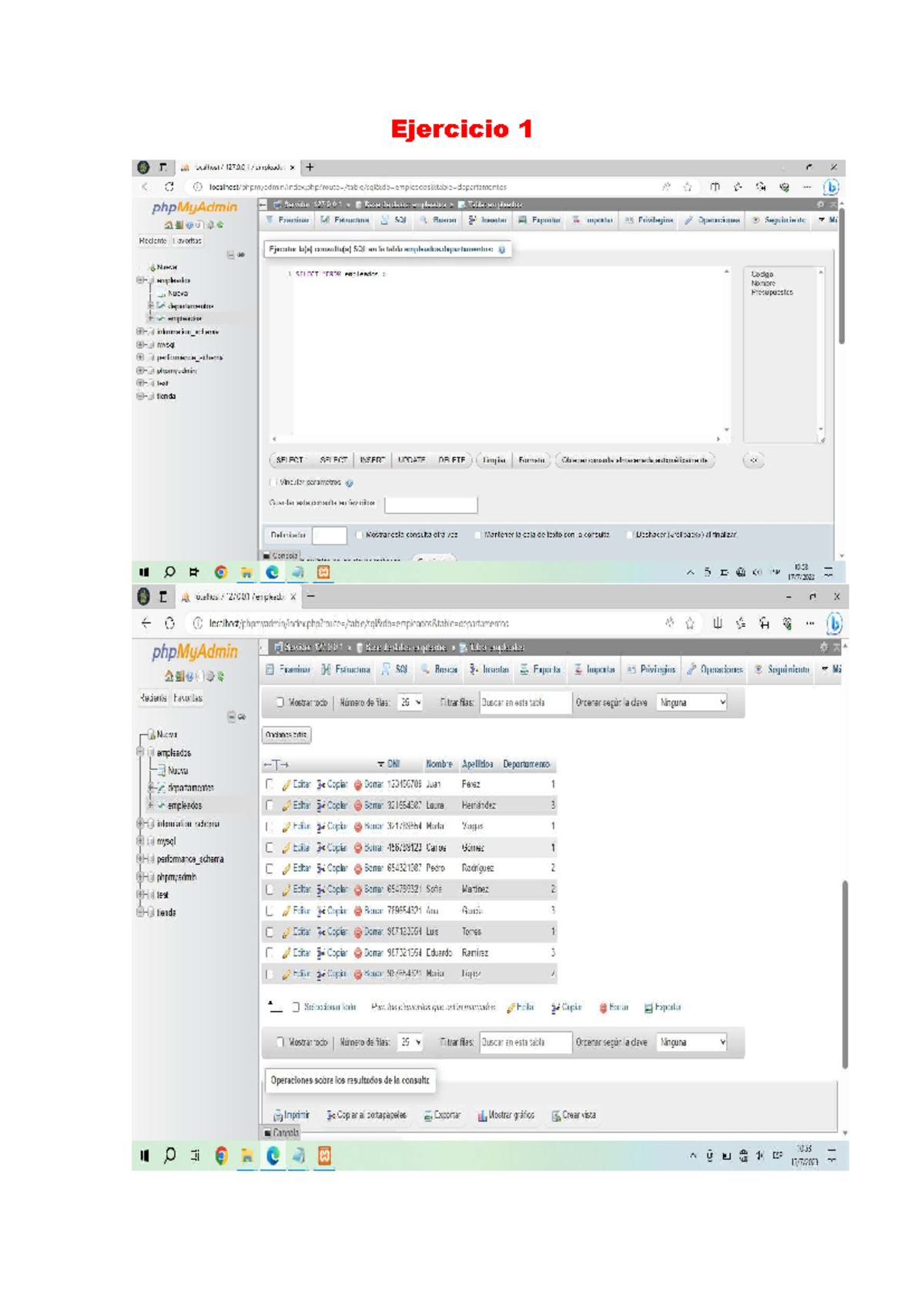Click the red Borrar icon in Laura's row
The image size is (924, 1306).
click(x=358, y=805)
